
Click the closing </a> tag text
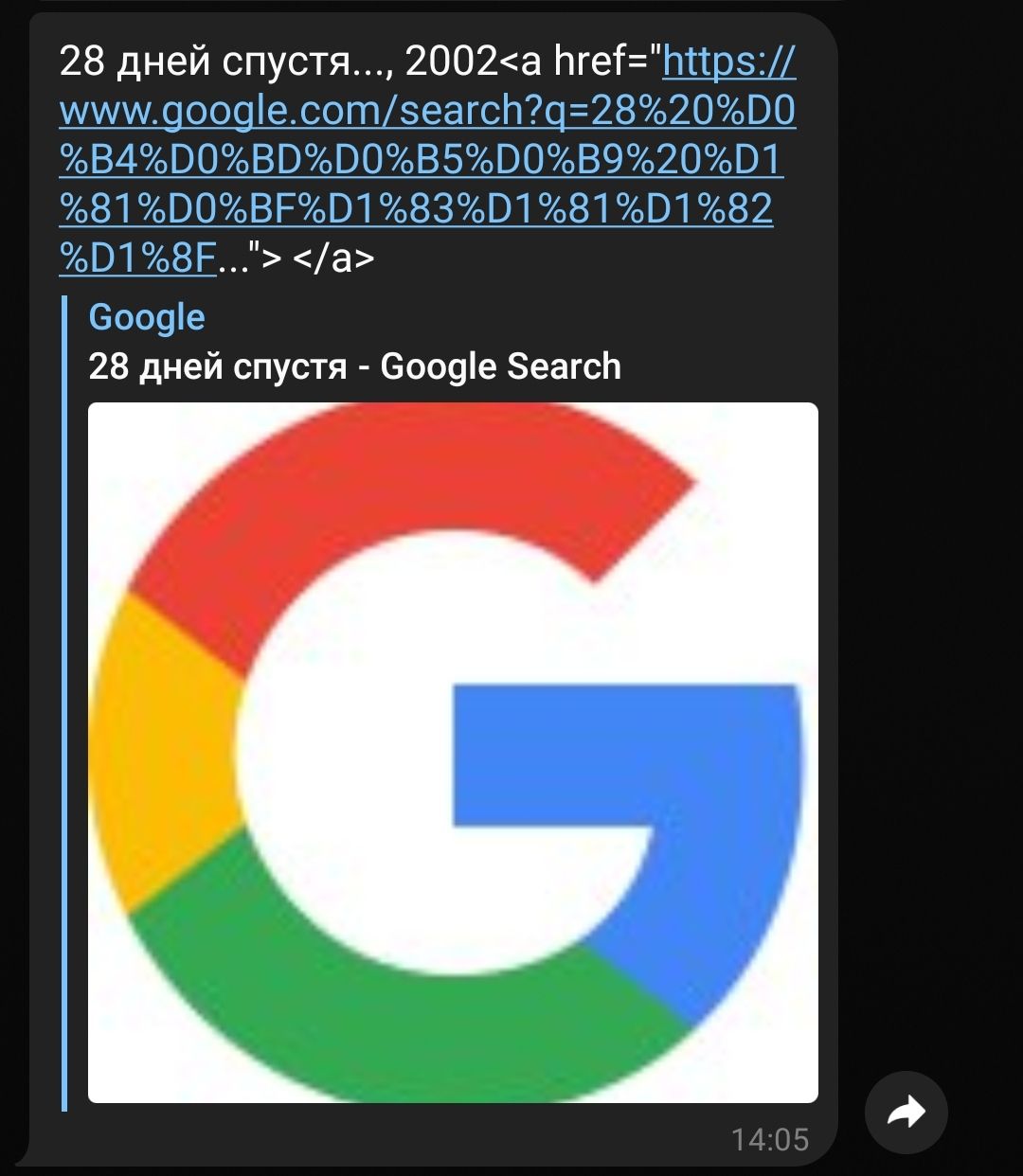(334, 257)
